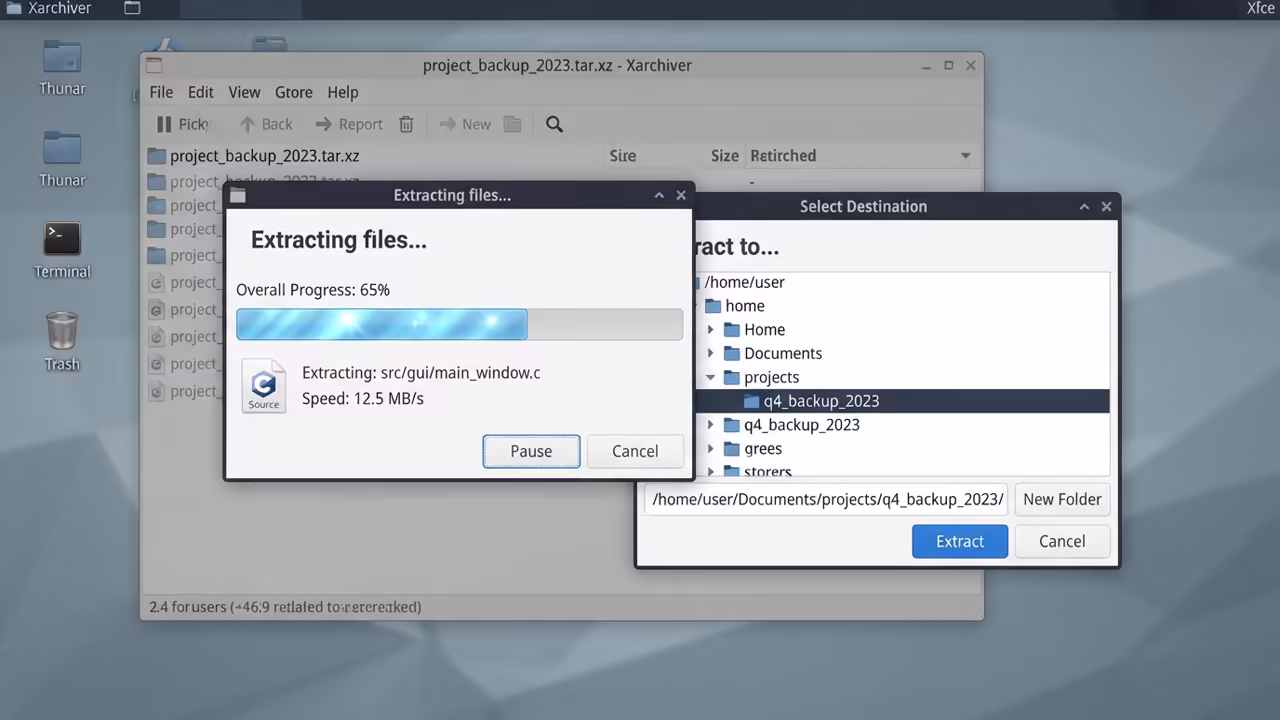Open the column header dropdown arrow

965,156
